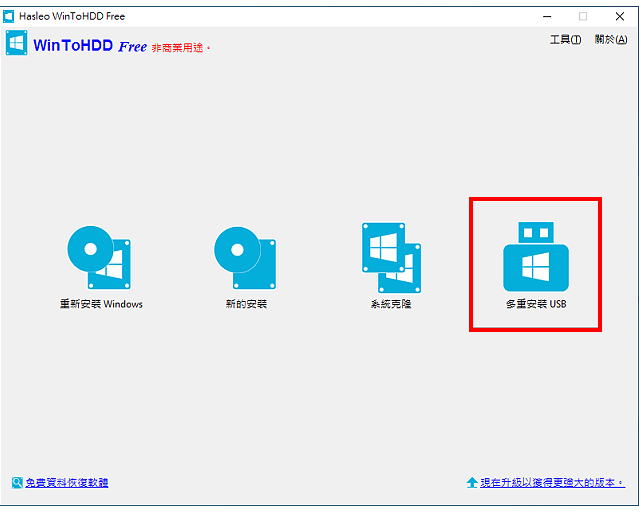
Task: Close the Hasleo WinToHDD window
Action: coord(620,16)
